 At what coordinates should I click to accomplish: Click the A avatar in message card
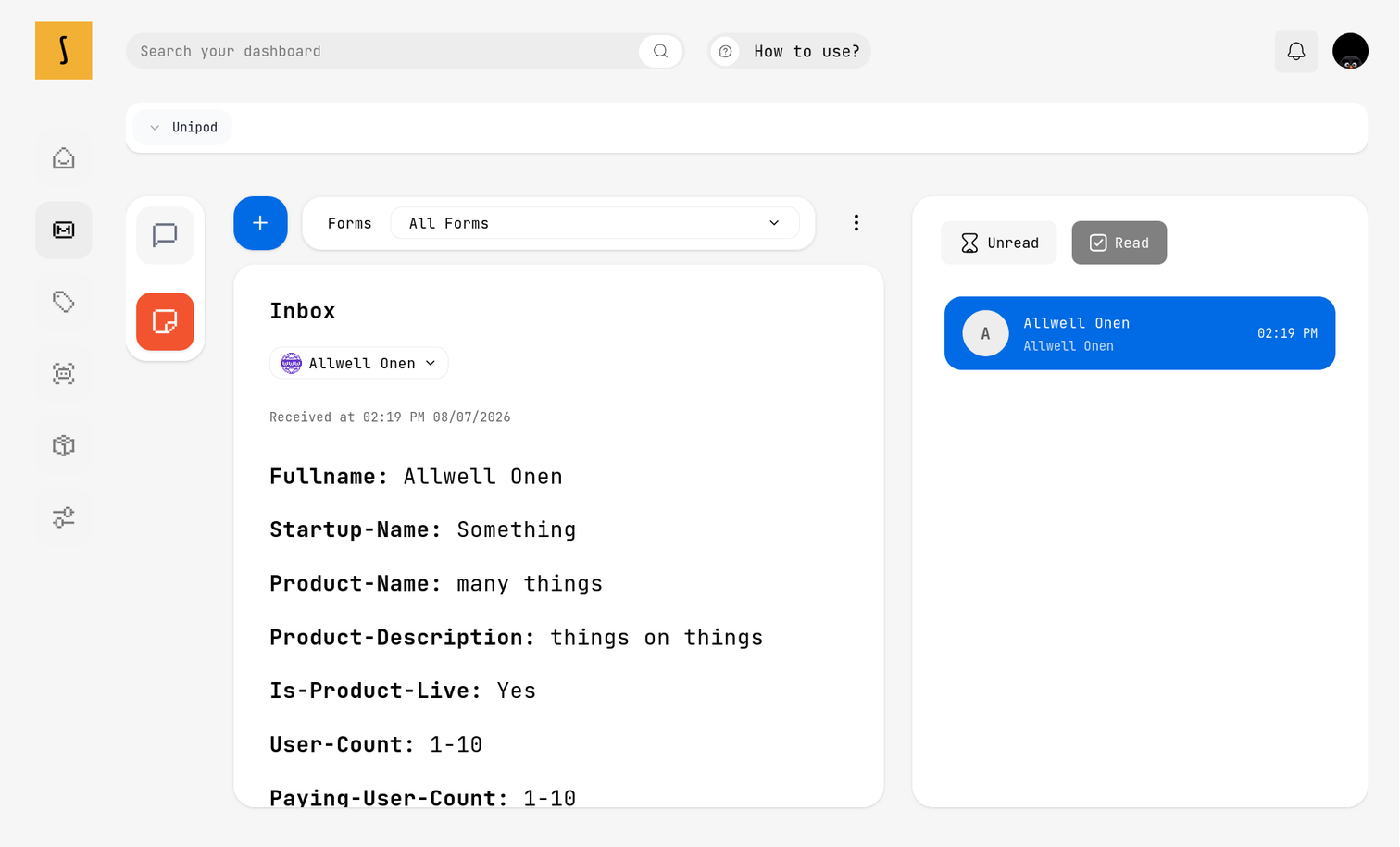[x=985, y=333]
